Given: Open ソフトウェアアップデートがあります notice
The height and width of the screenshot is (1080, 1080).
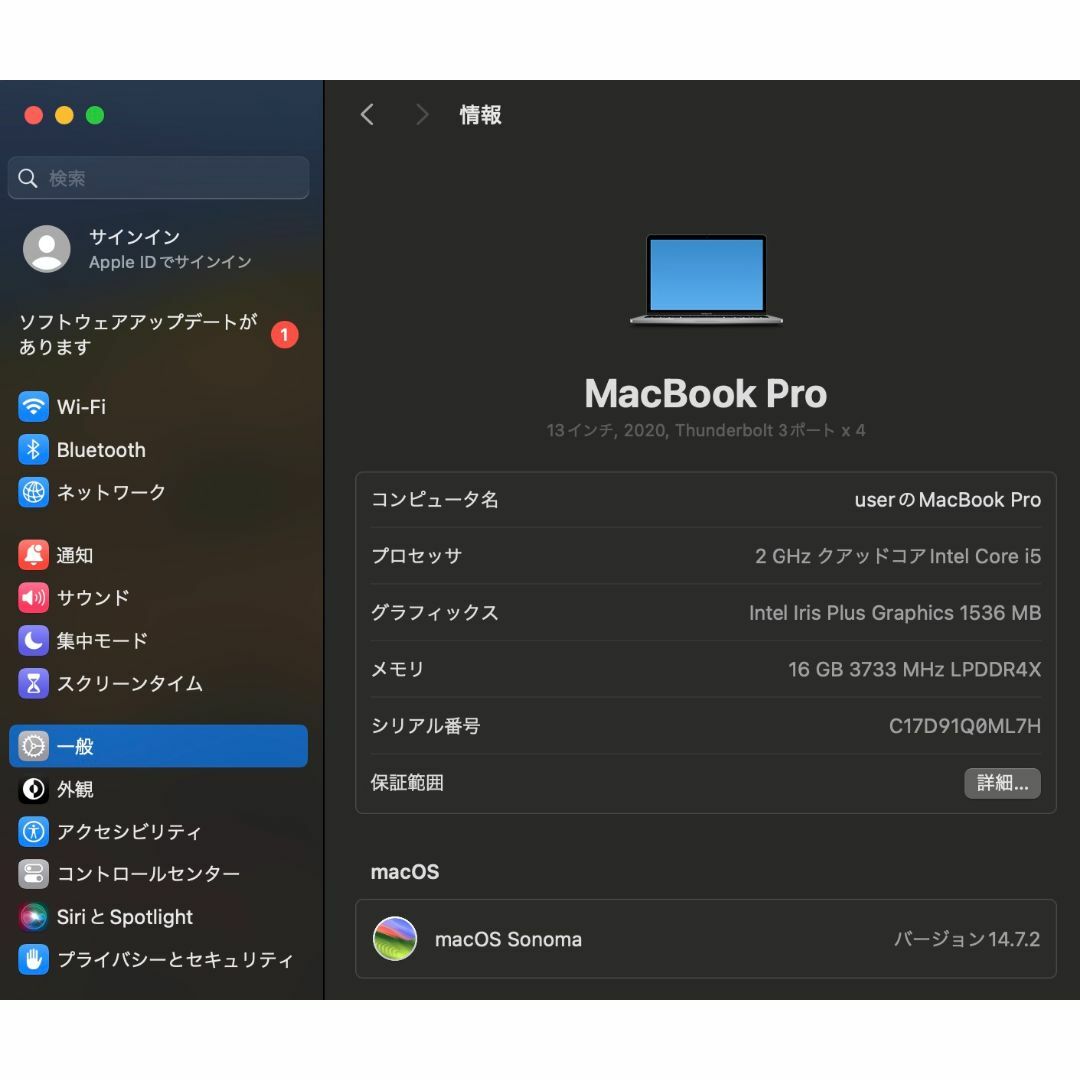Looking at the screenshot, I should pos(158,334).
